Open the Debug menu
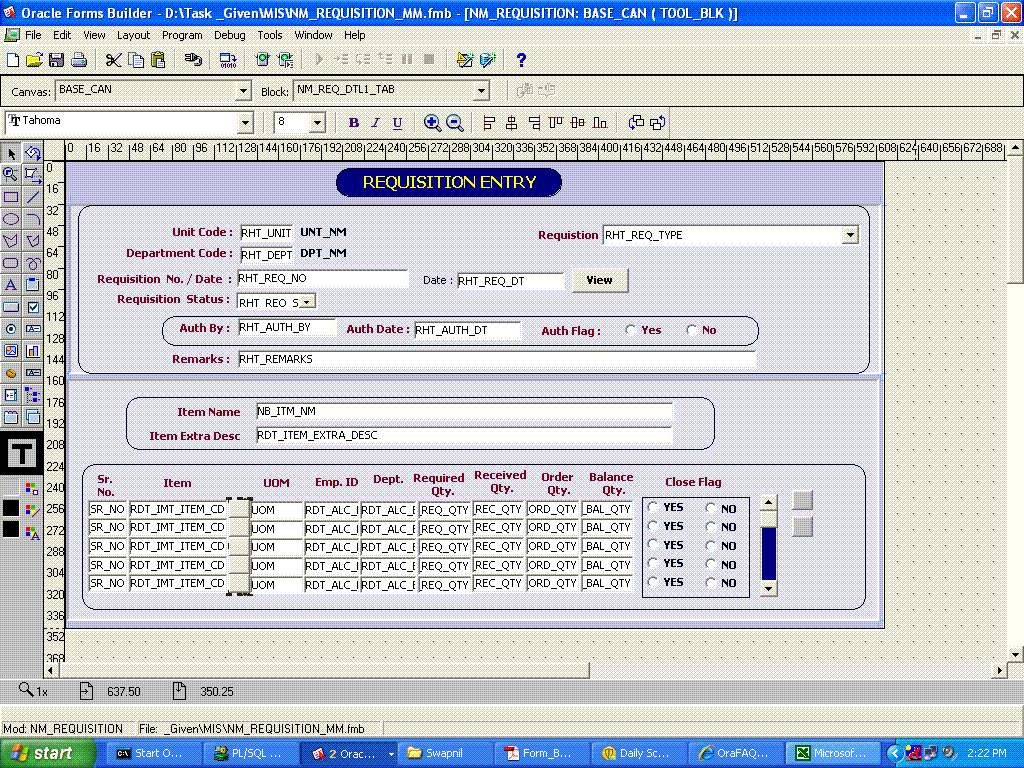 pos(229,35)
